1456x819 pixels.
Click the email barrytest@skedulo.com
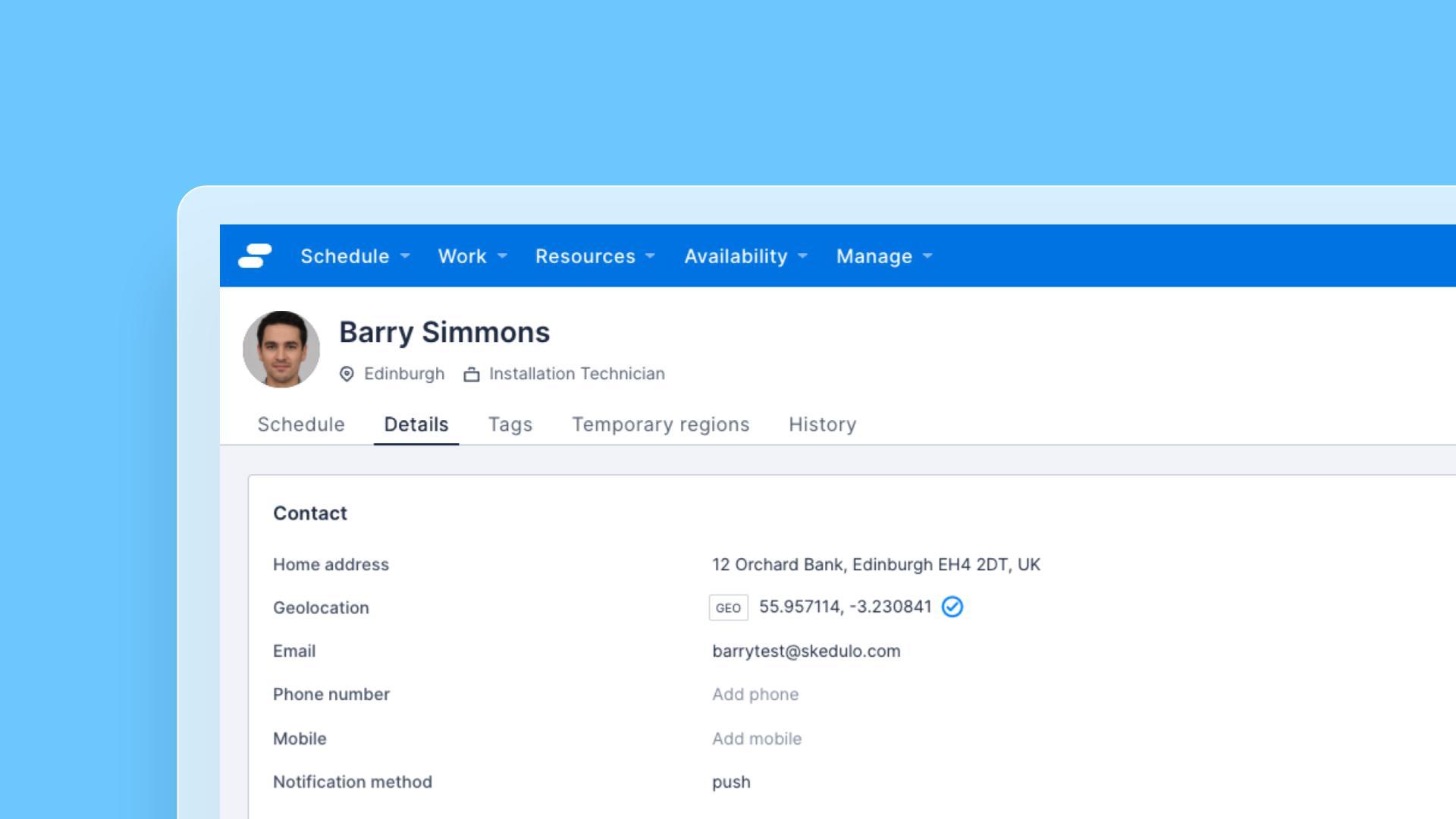tap(806, 651)
